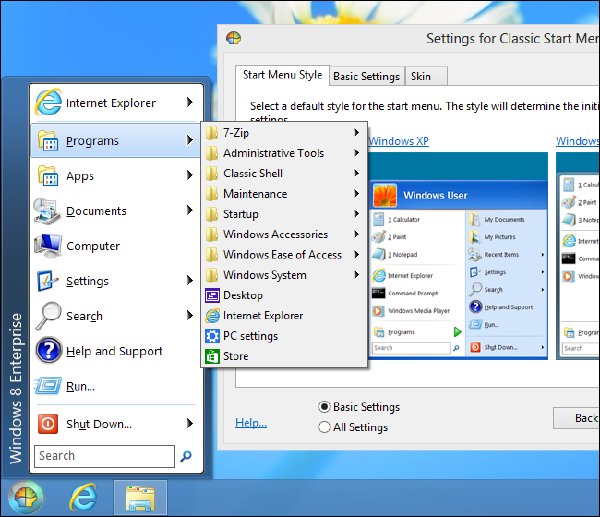Click the cut-off Windows style link on right
Viewport: 600px width, 517px height.
click(x=578, y=141)
